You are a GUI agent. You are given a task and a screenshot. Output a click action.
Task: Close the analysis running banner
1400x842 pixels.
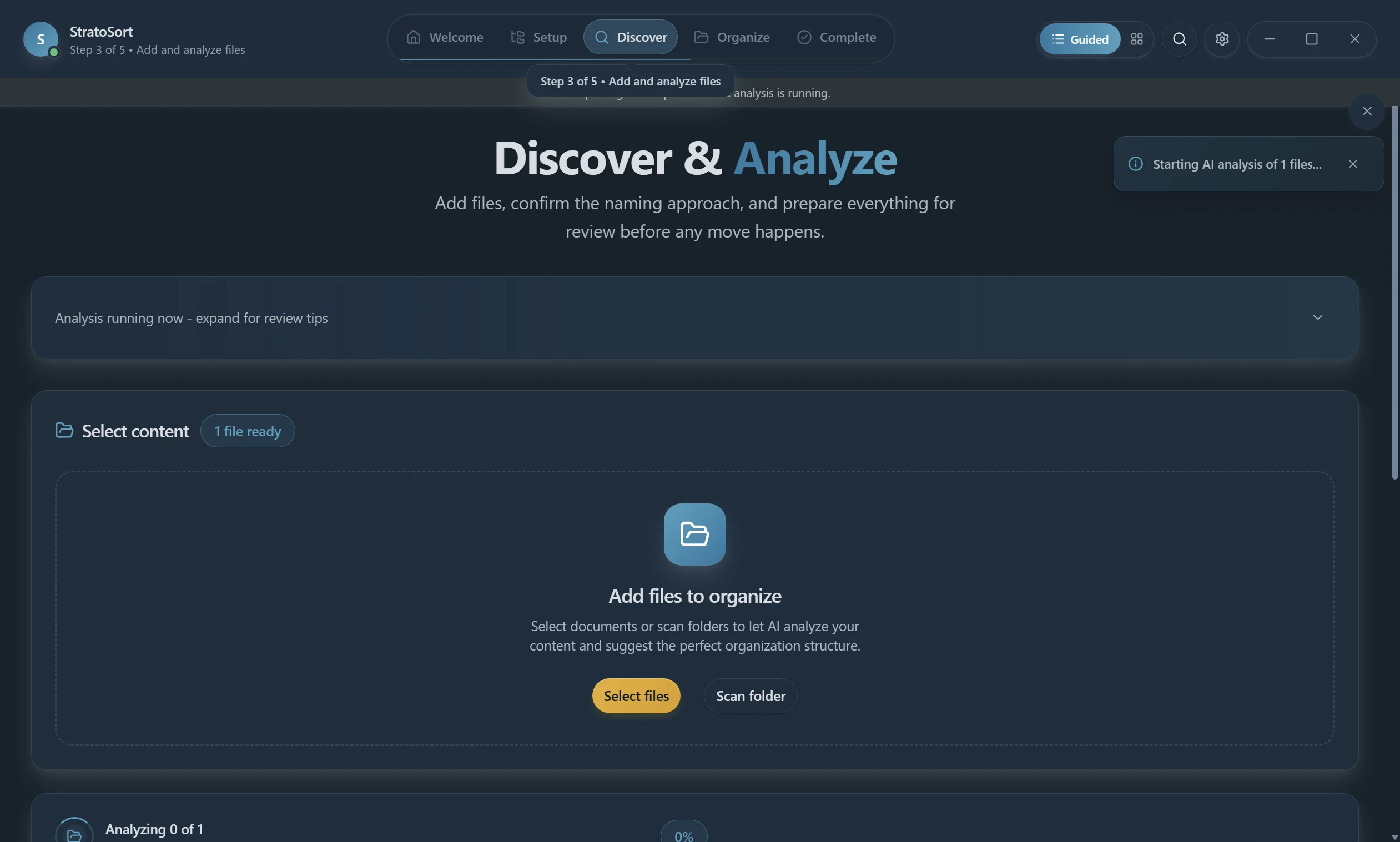(x=1367, y=111)
